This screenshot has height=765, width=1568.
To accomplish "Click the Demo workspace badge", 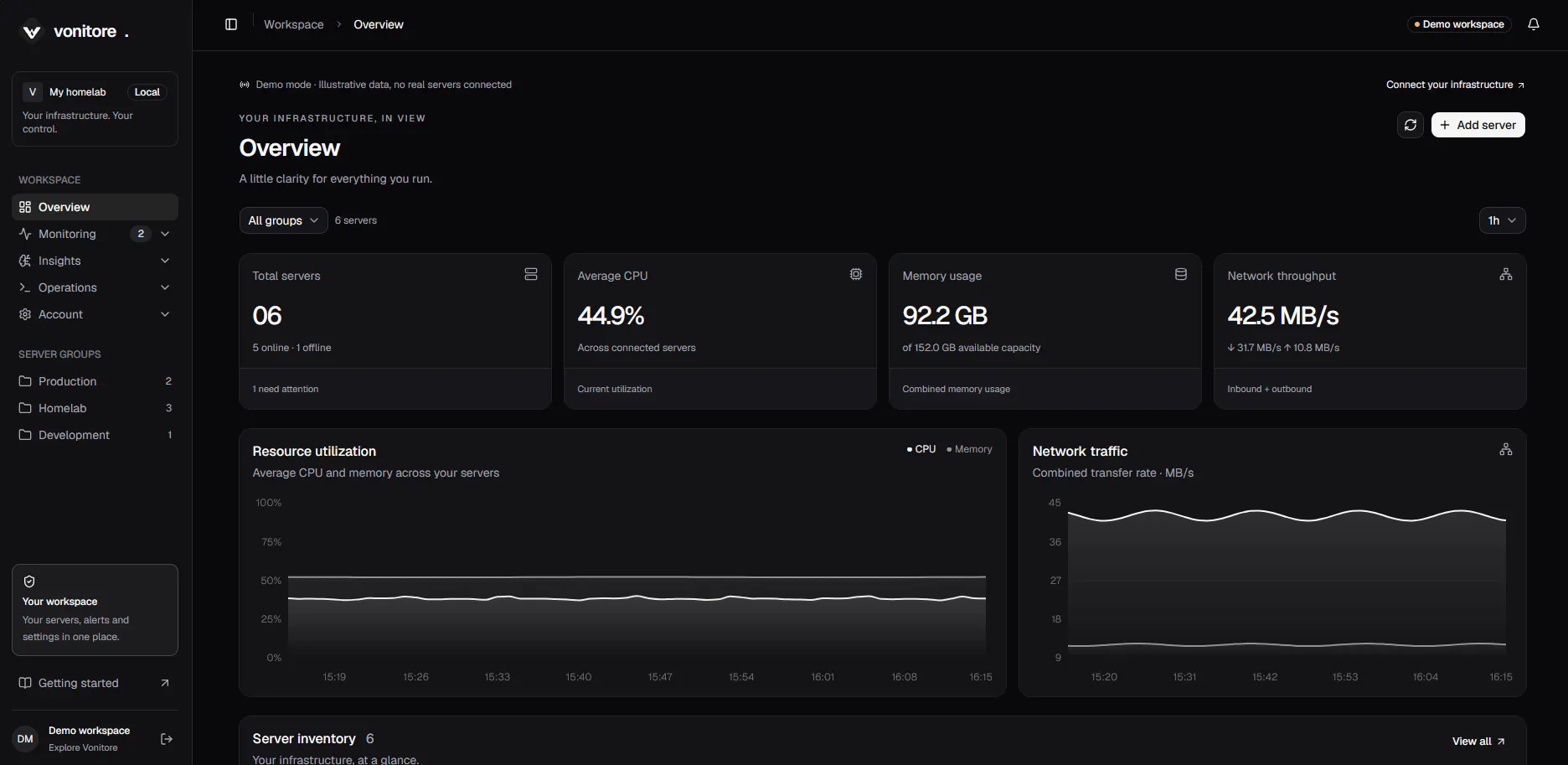I will [x=1459, y=24].
